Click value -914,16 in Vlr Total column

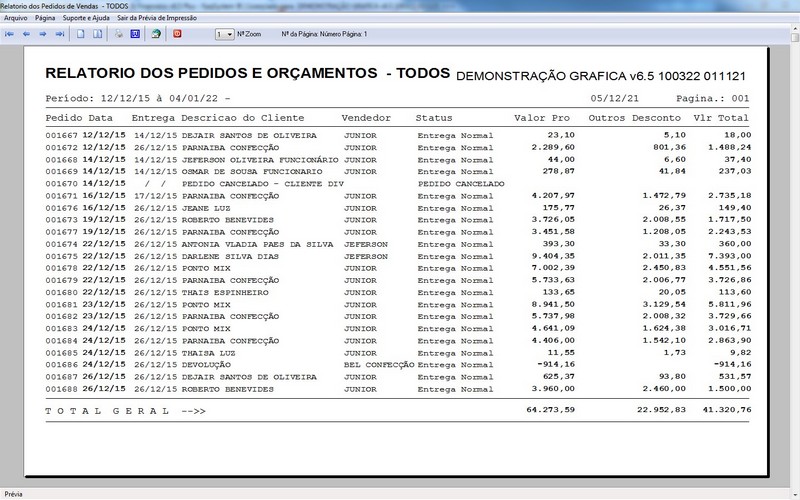click(x=732, y=364)
